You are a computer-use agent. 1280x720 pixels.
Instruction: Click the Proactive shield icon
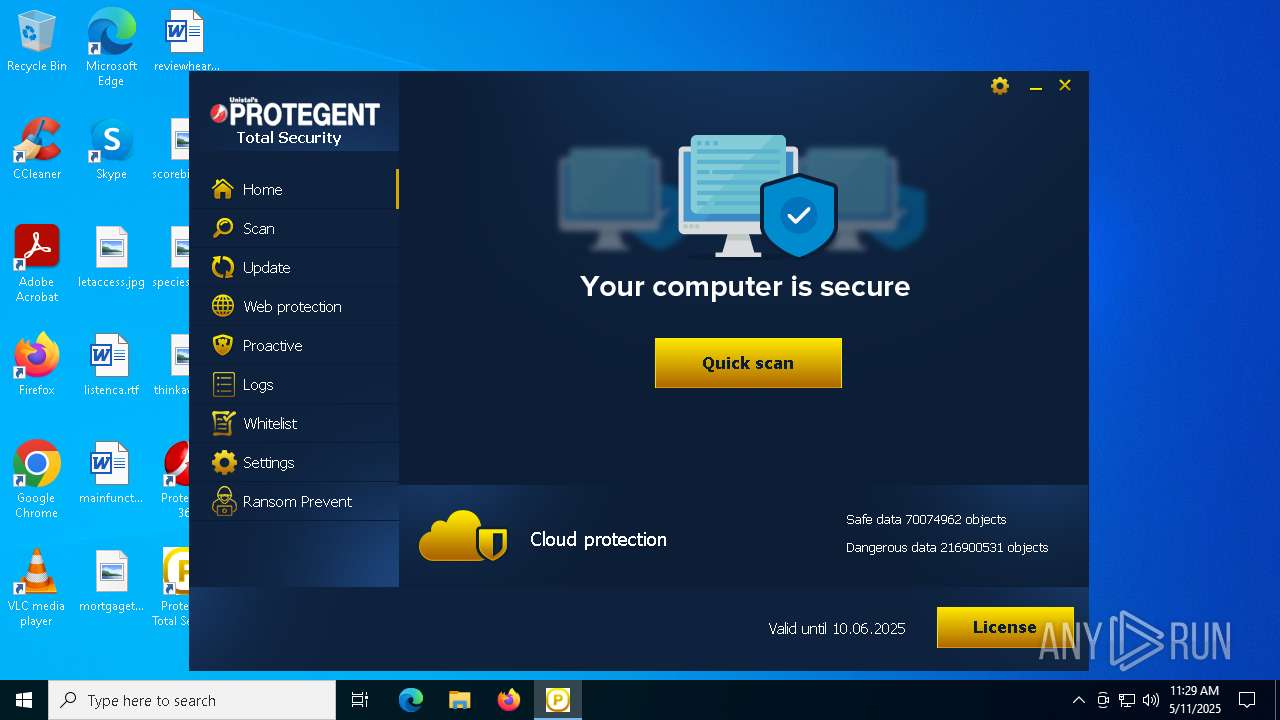223,345
